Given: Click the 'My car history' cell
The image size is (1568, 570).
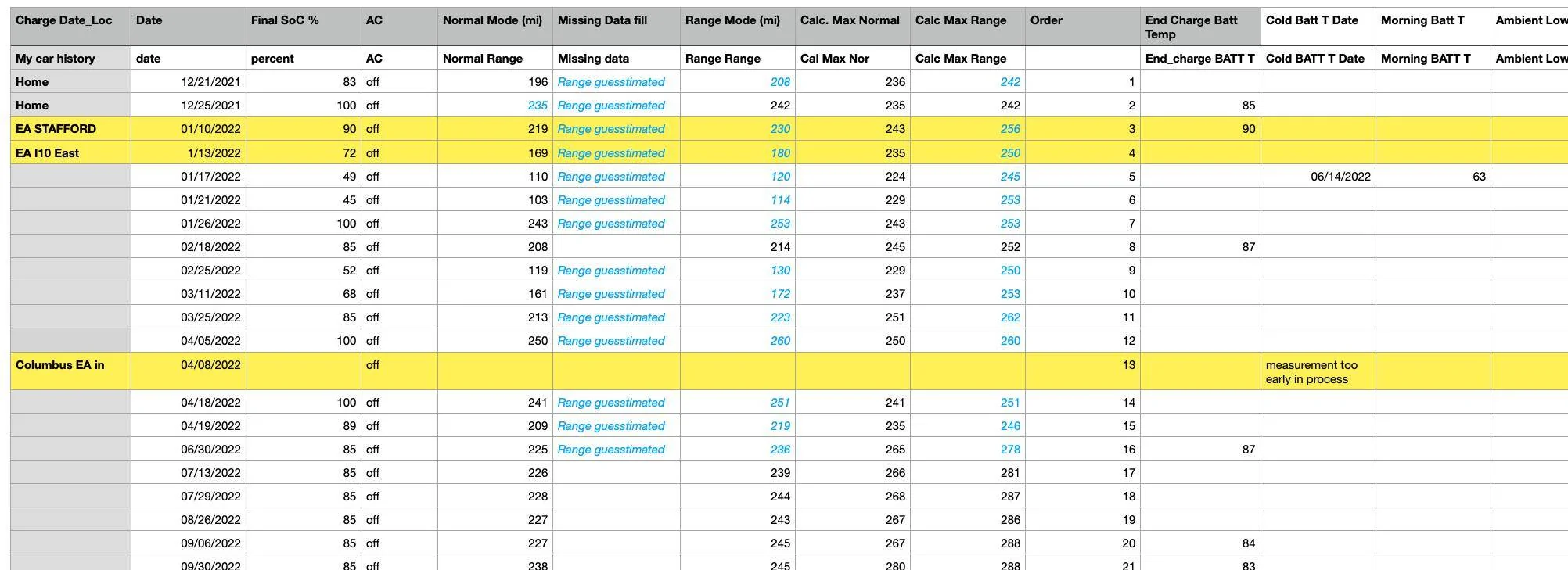Looking at the screenshot, I should coord(70,58).
